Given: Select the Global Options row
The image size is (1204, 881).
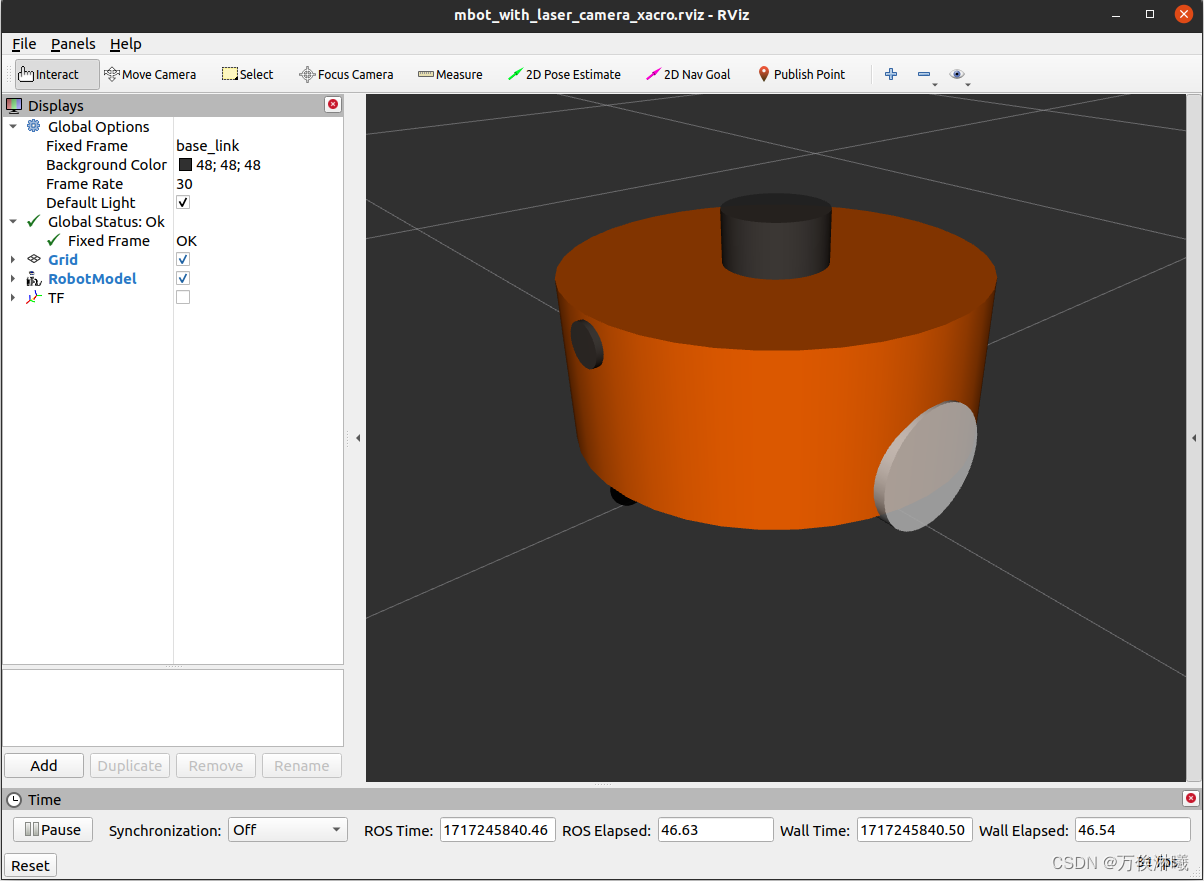Looking at the screenshot, I should 98,127.
